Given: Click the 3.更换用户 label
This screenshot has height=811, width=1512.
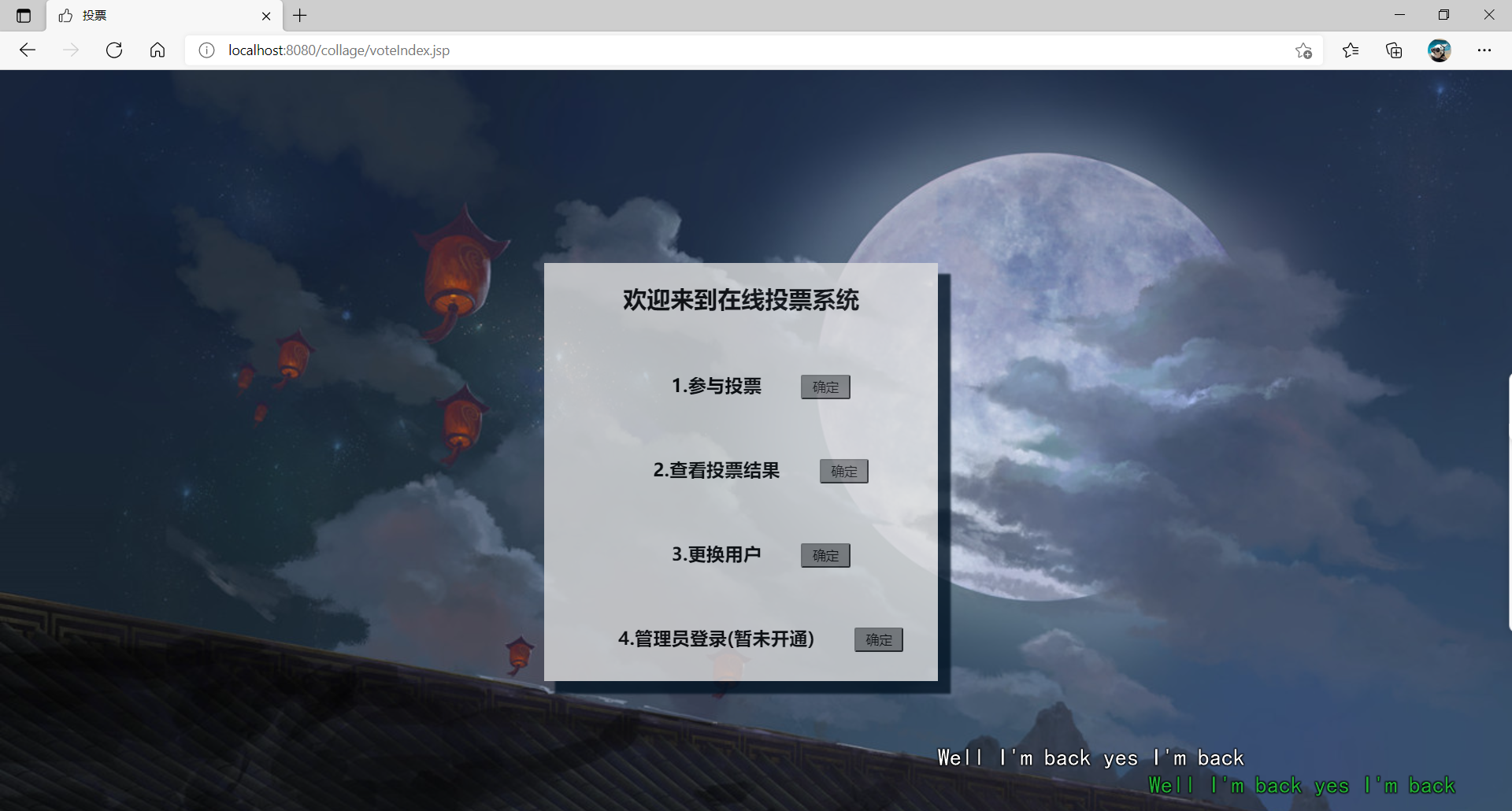Looking at the screenshot, I should tap(717, 554).
